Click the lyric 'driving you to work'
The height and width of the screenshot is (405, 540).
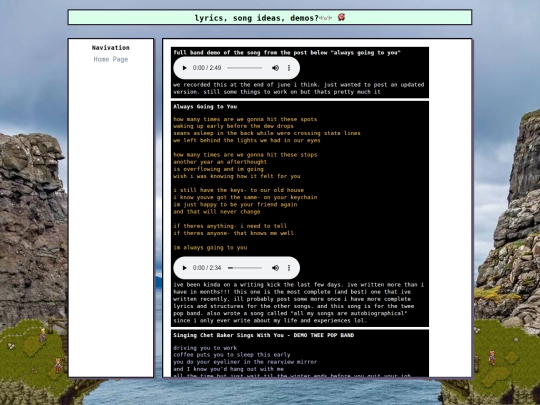205,348
